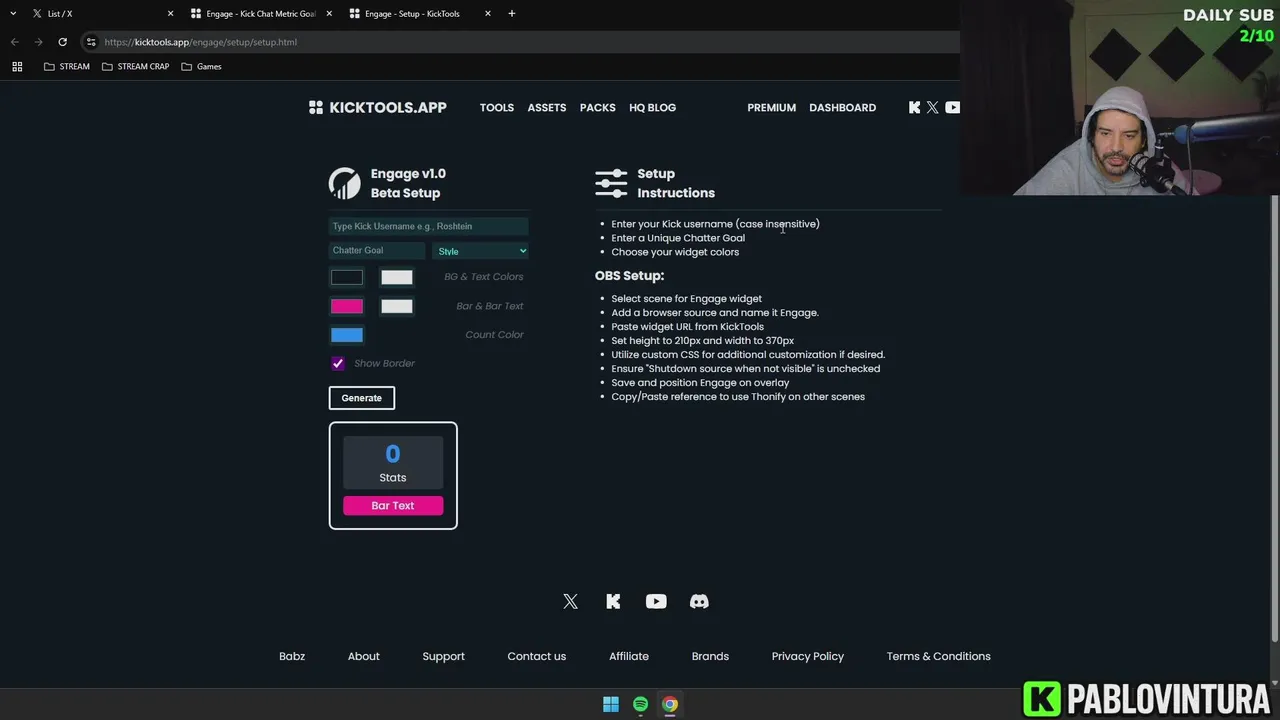The width and height of the screenshot is (1280, 720).
Task: Open the Style dropdown
Action: tap(481, 251)
